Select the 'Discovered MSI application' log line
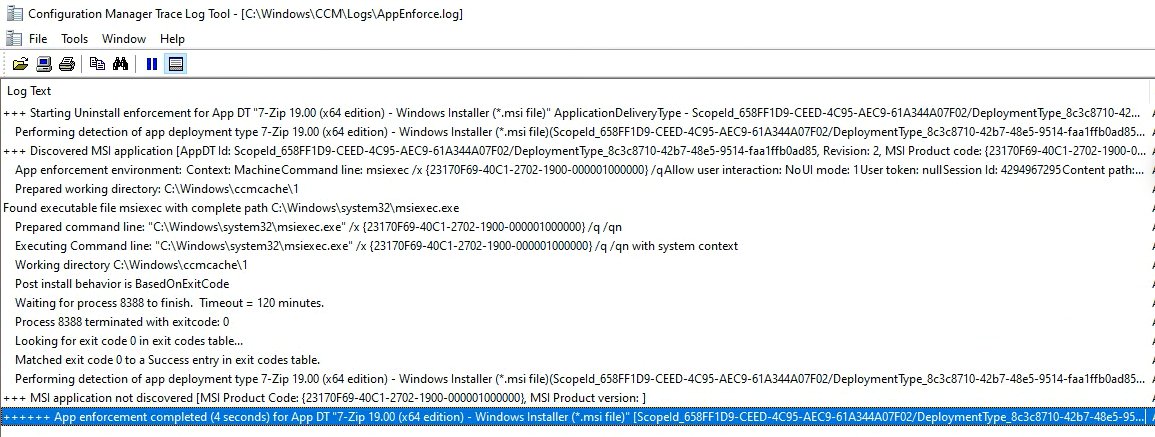 click(575, 151)
